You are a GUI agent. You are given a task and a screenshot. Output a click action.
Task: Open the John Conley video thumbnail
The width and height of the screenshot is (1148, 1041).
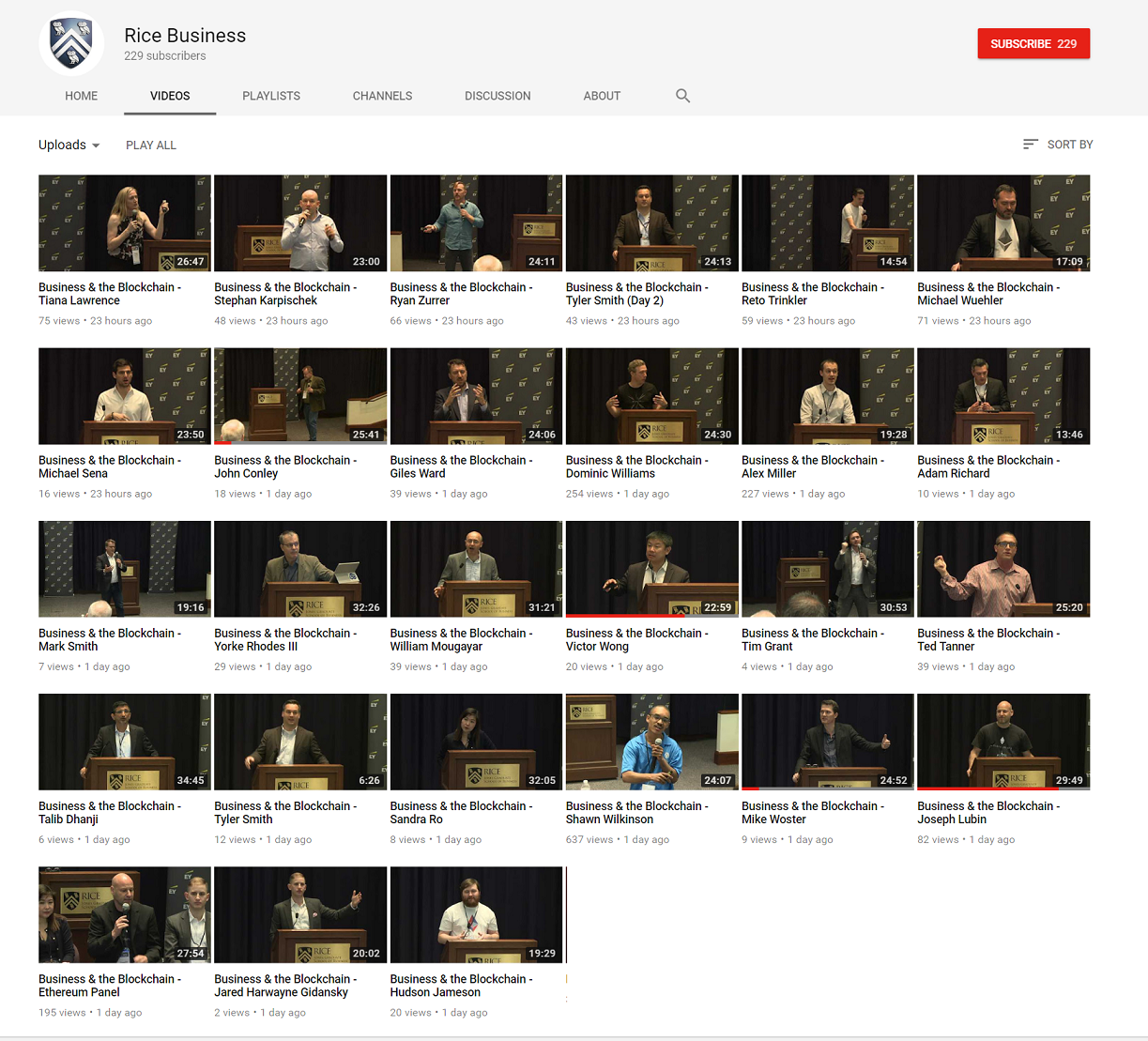[300, 396]
